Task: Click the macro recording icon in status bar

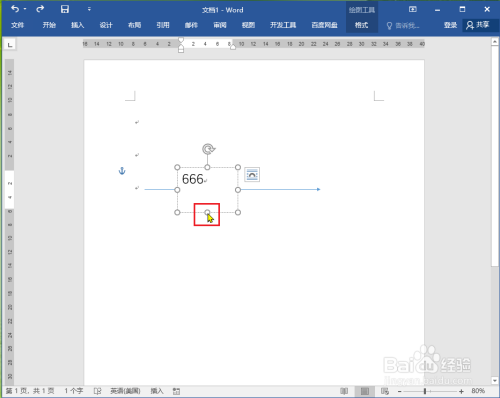Action: pos(177,391)
